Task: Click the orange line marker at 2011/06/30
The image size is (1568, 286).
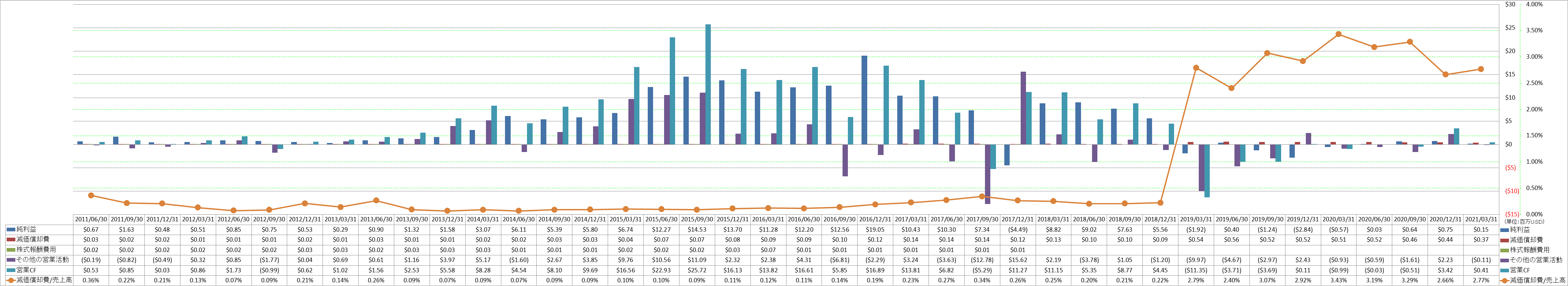Action: click(91, 195)
